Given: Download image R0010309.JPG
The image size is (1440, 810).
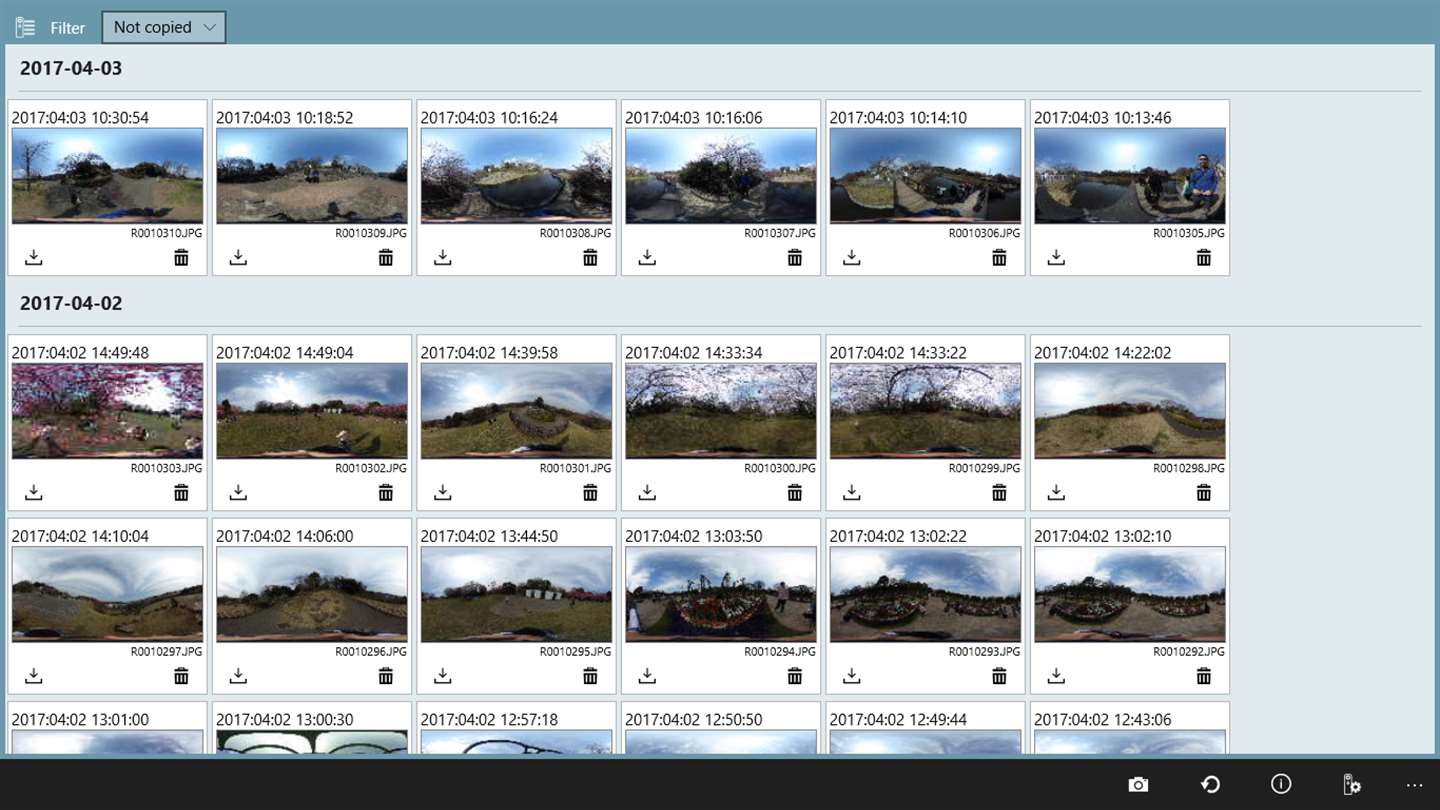Looking at the screenshot, I should point(238,258).
